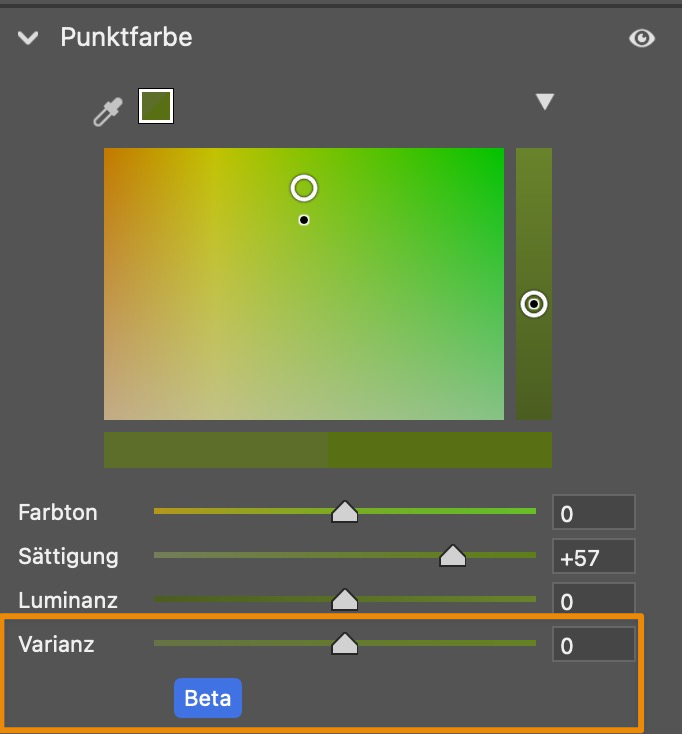Click the right half of color comparison bar
682x734 pixels.
(440, 450)
